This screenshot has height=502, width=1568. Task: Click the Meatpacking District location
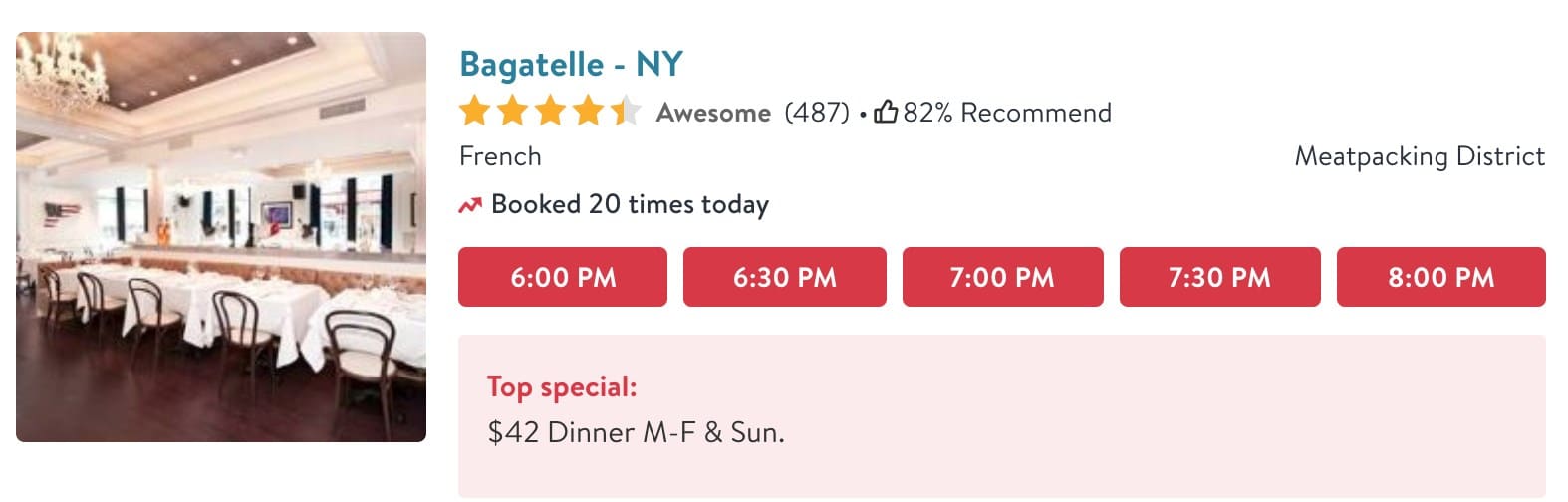point(1420,157)
